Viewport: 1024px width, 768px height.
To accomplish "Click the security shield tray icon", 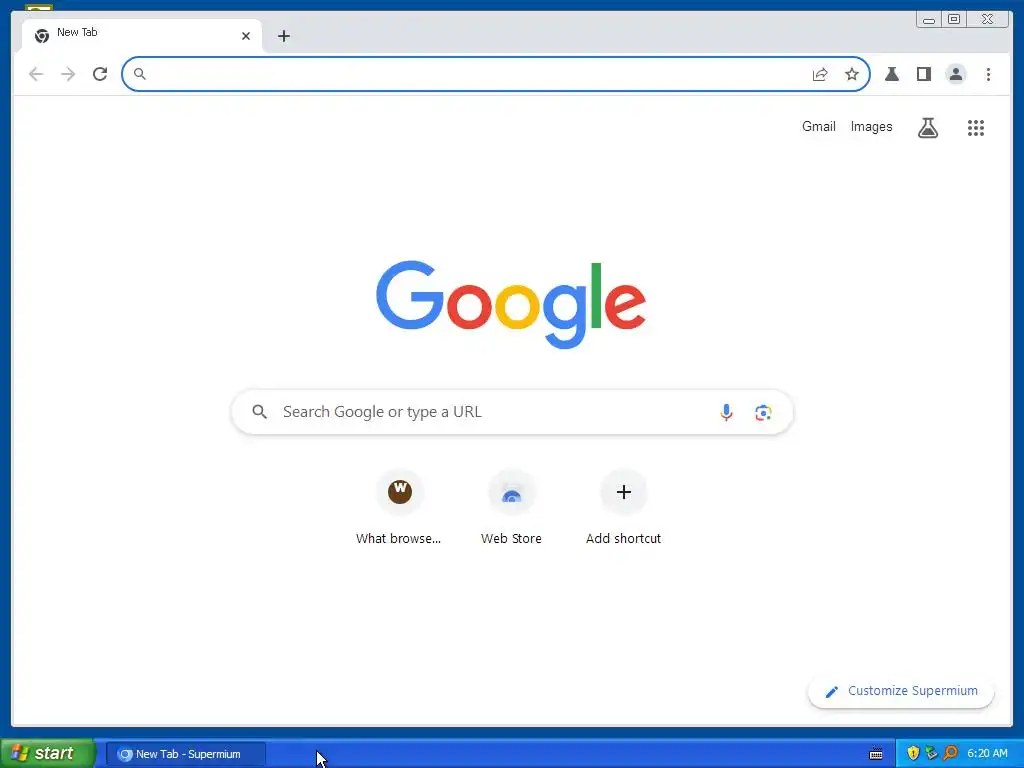I will 913,753.
